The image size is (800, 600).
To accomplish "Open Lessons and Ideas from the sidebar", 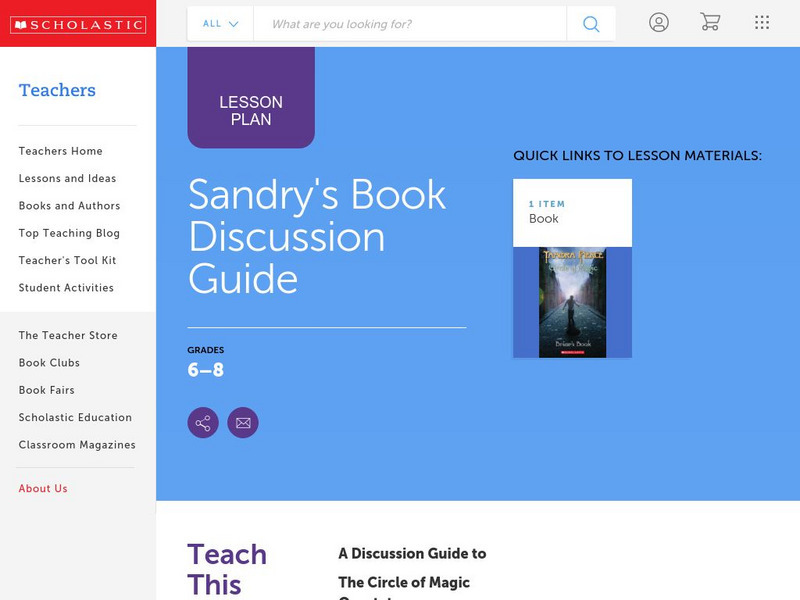I will pos(66,178).
